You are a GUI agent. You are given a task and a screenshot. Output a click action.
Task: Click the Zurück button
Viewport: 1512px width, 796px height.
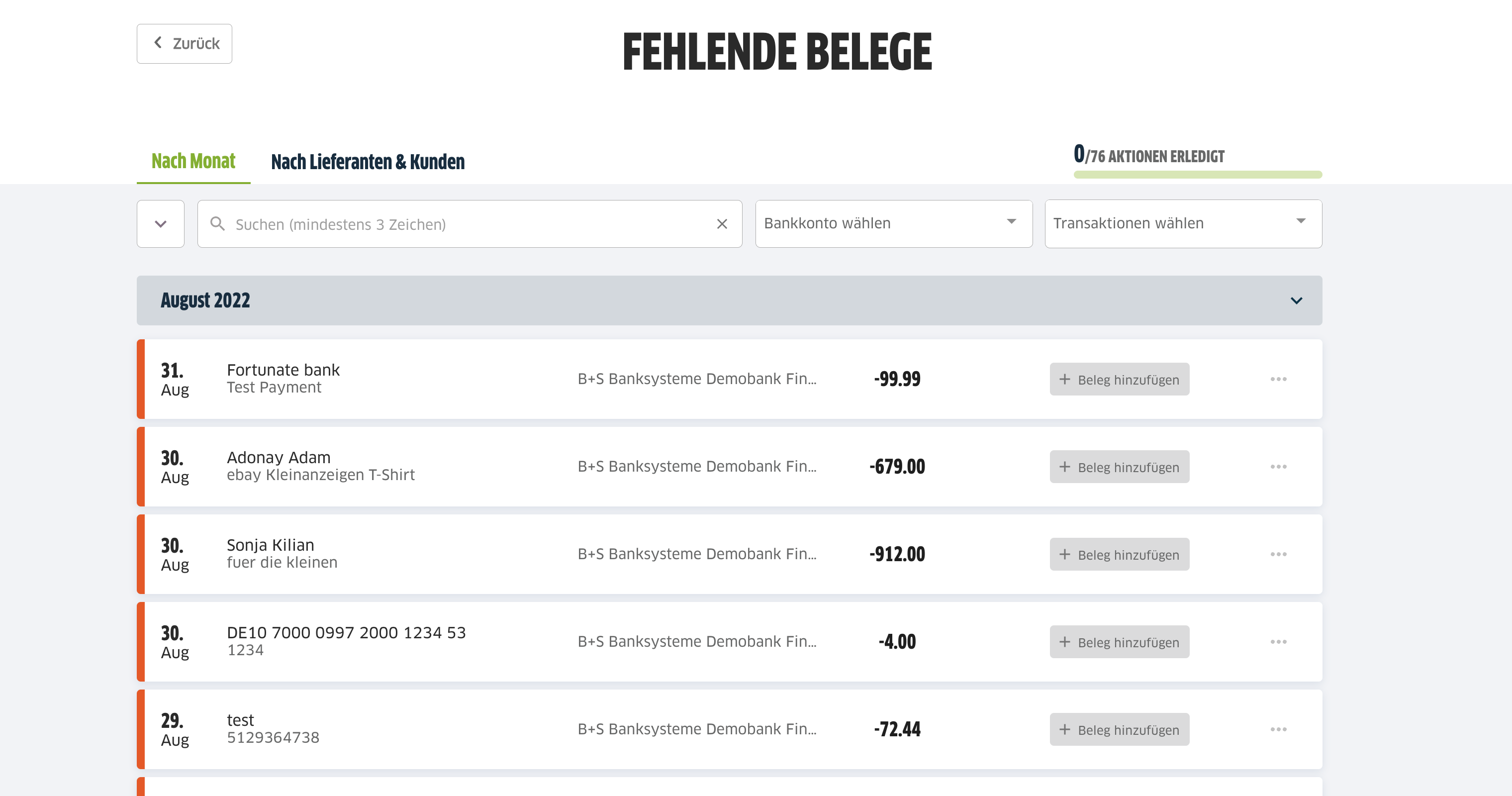[184, 43]
